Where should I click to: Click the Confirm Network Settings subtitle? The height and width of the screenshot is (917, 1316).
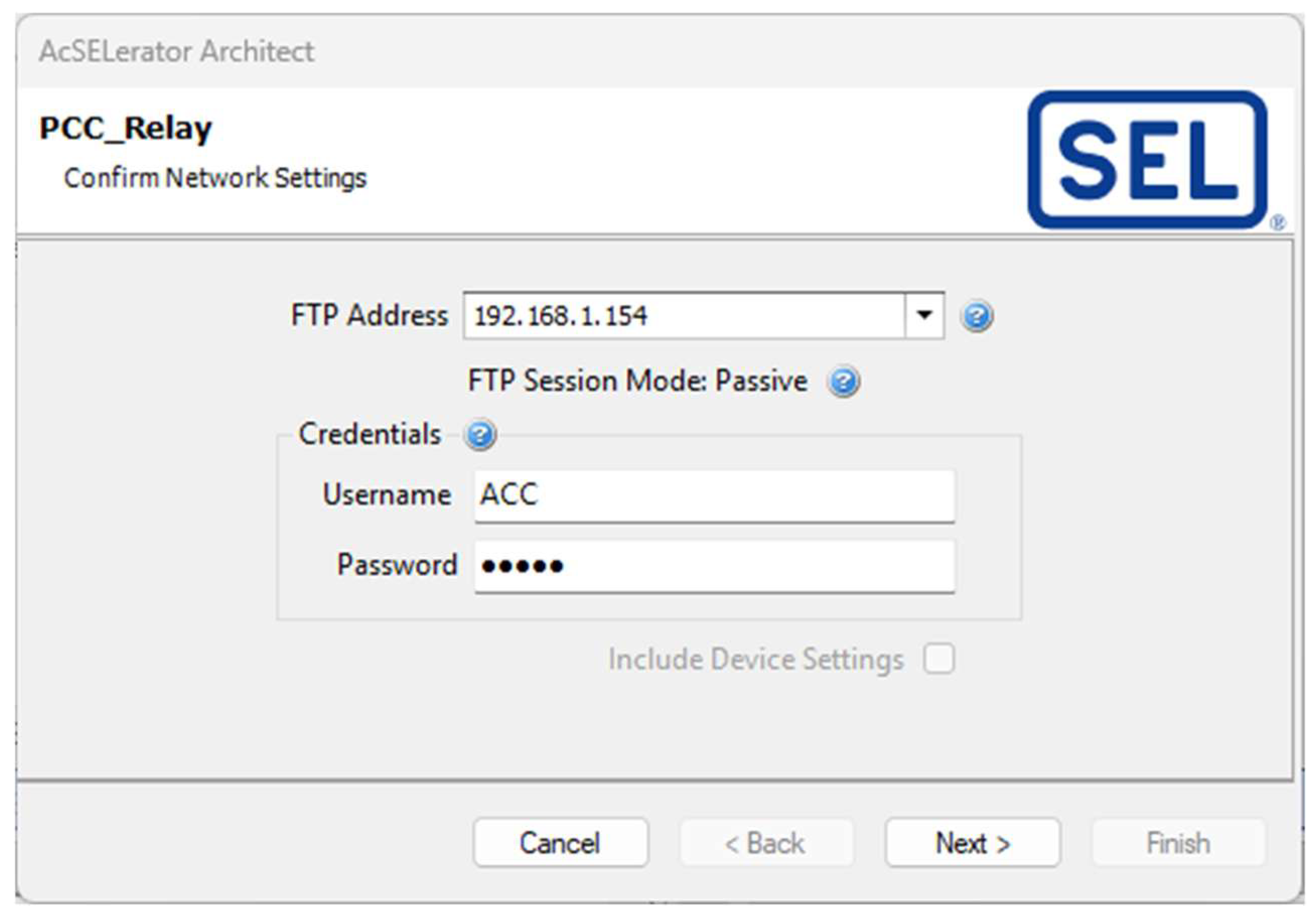tap(215, 178)
